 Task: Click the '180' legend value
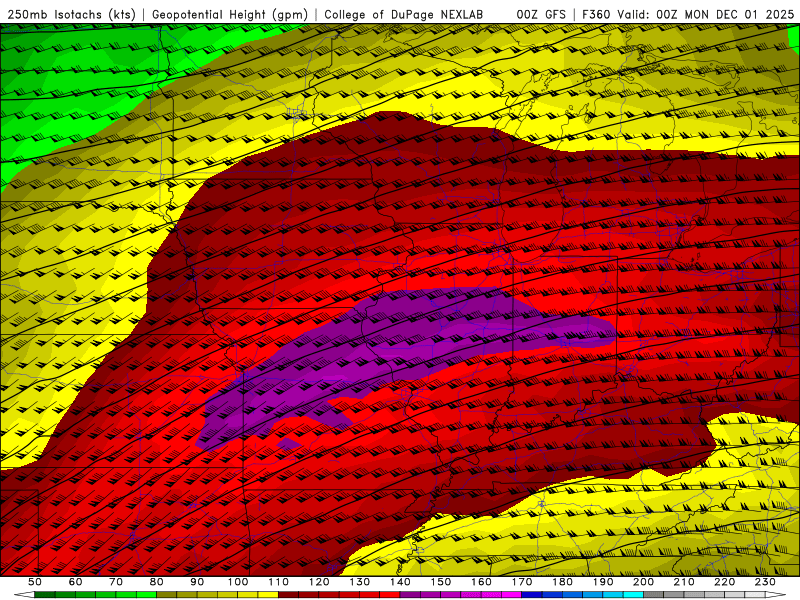click(x=562, y=582)
